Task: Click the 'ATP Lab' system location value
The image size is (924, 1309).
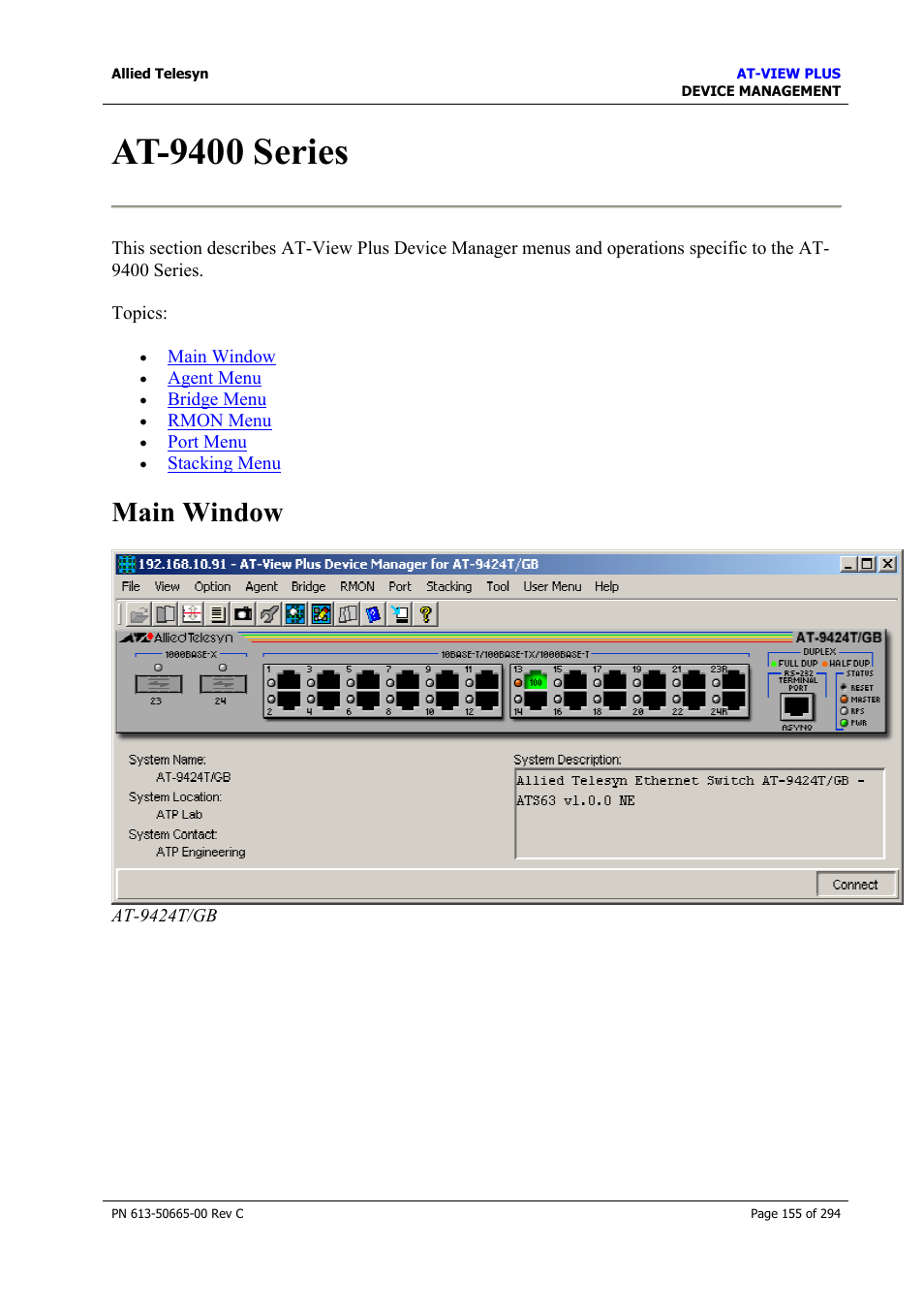Action: click(x=179, y=815)
